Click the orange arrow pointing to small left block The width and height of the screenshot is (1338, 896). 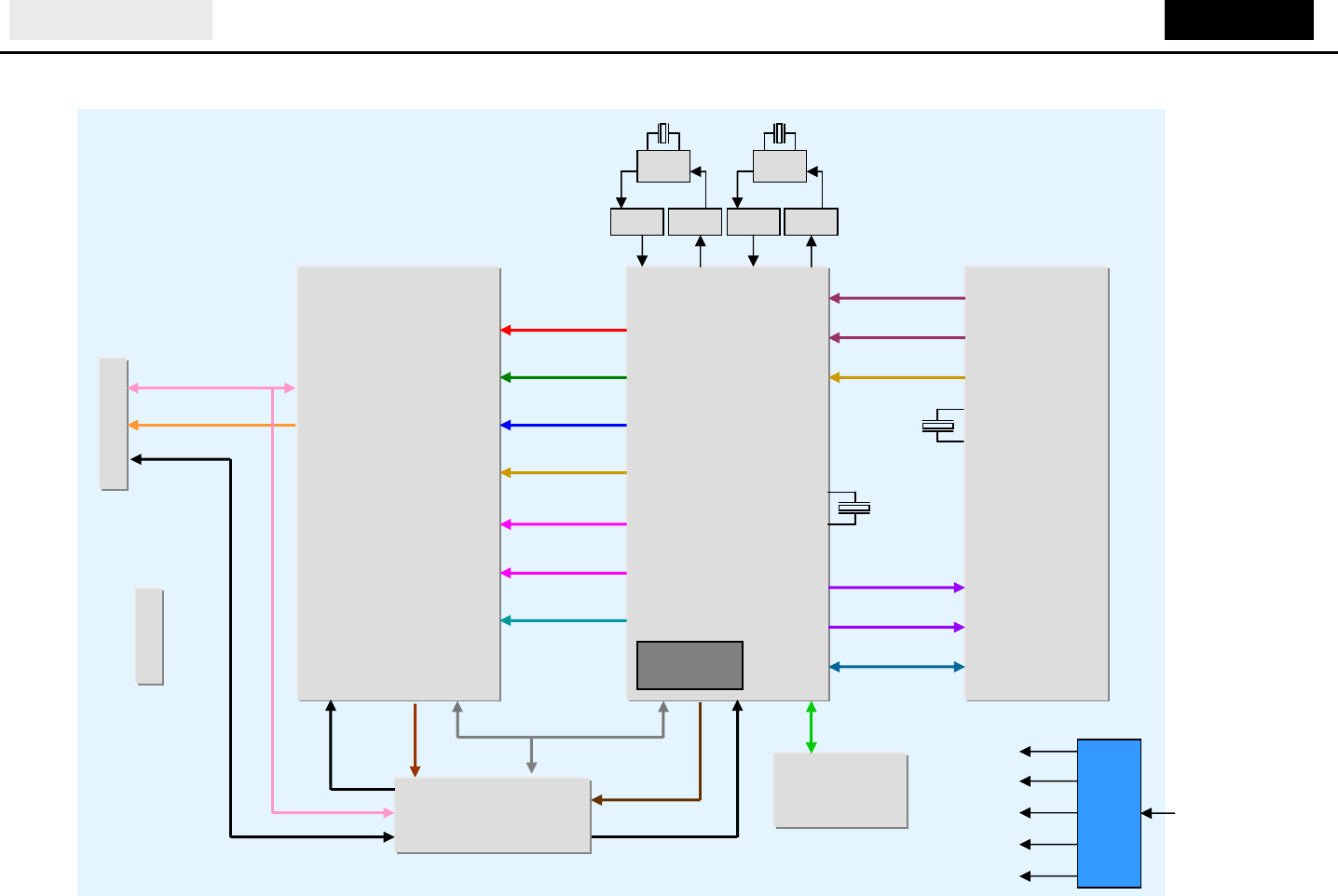(212, 425)
